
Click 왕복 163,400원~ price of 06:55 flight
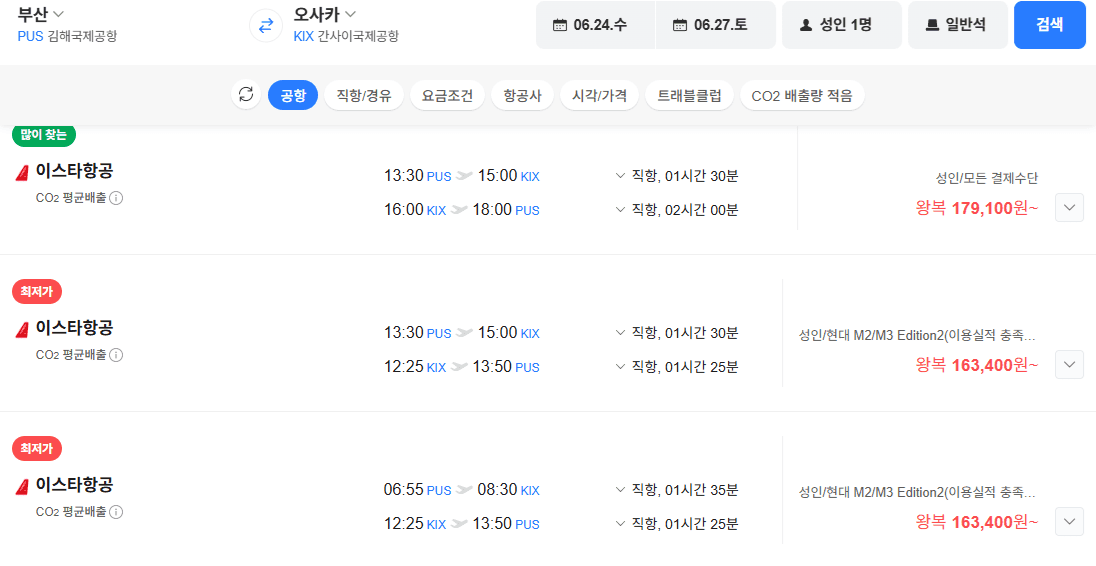pyautogui.click(x=976, y=522)
